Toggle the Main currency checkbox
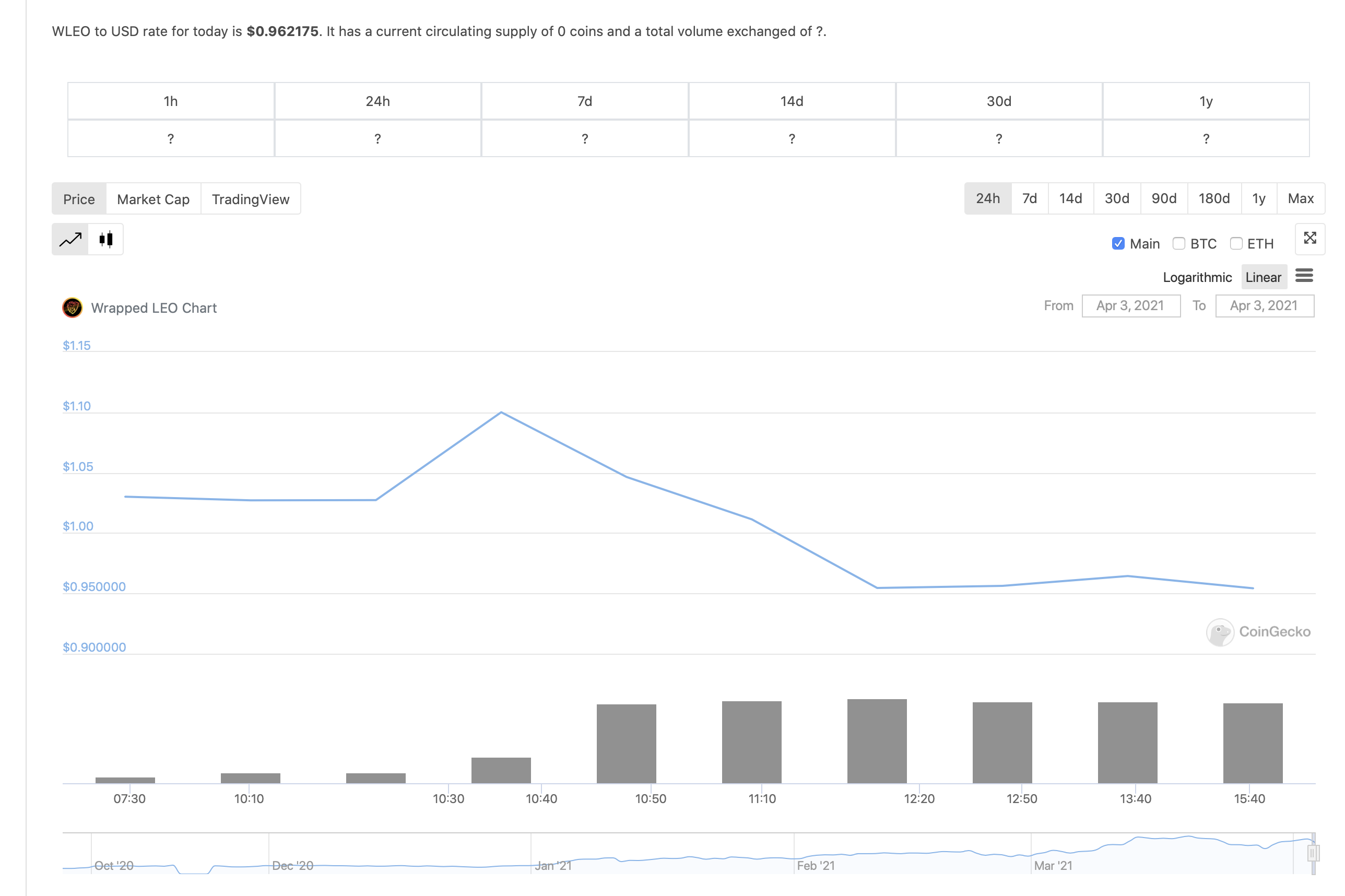Viewport: 1345px width, 896px height. click(1118, 244)
